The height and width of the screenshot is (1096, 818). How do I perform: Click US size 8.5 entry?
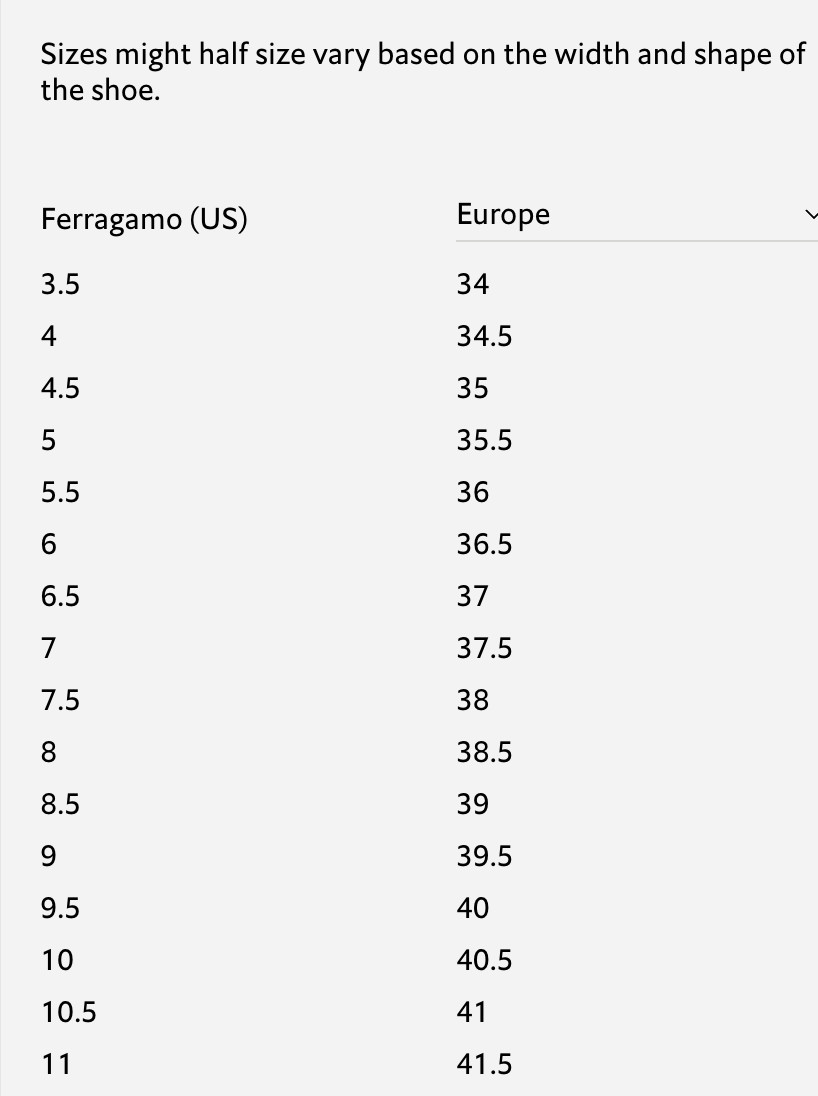pos(60,805)
